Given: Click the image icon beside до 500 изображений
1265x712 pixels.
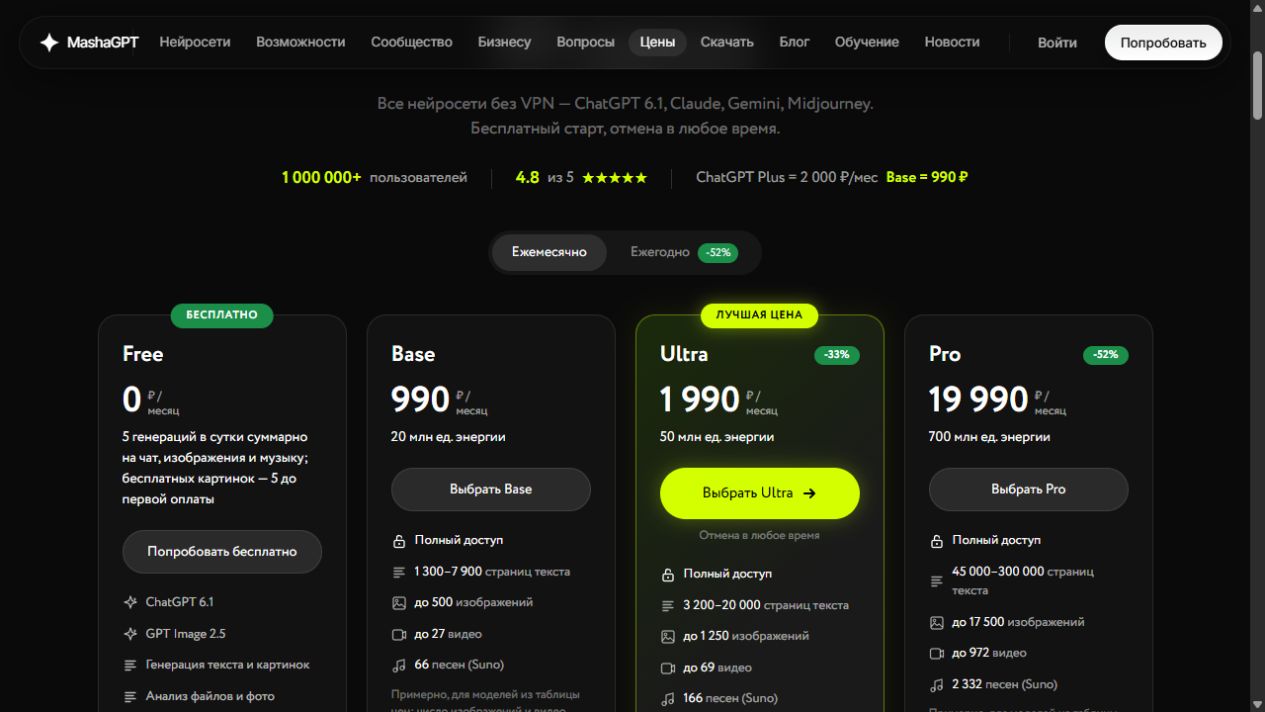Looking at the screenshot, I should pos(399,603).
